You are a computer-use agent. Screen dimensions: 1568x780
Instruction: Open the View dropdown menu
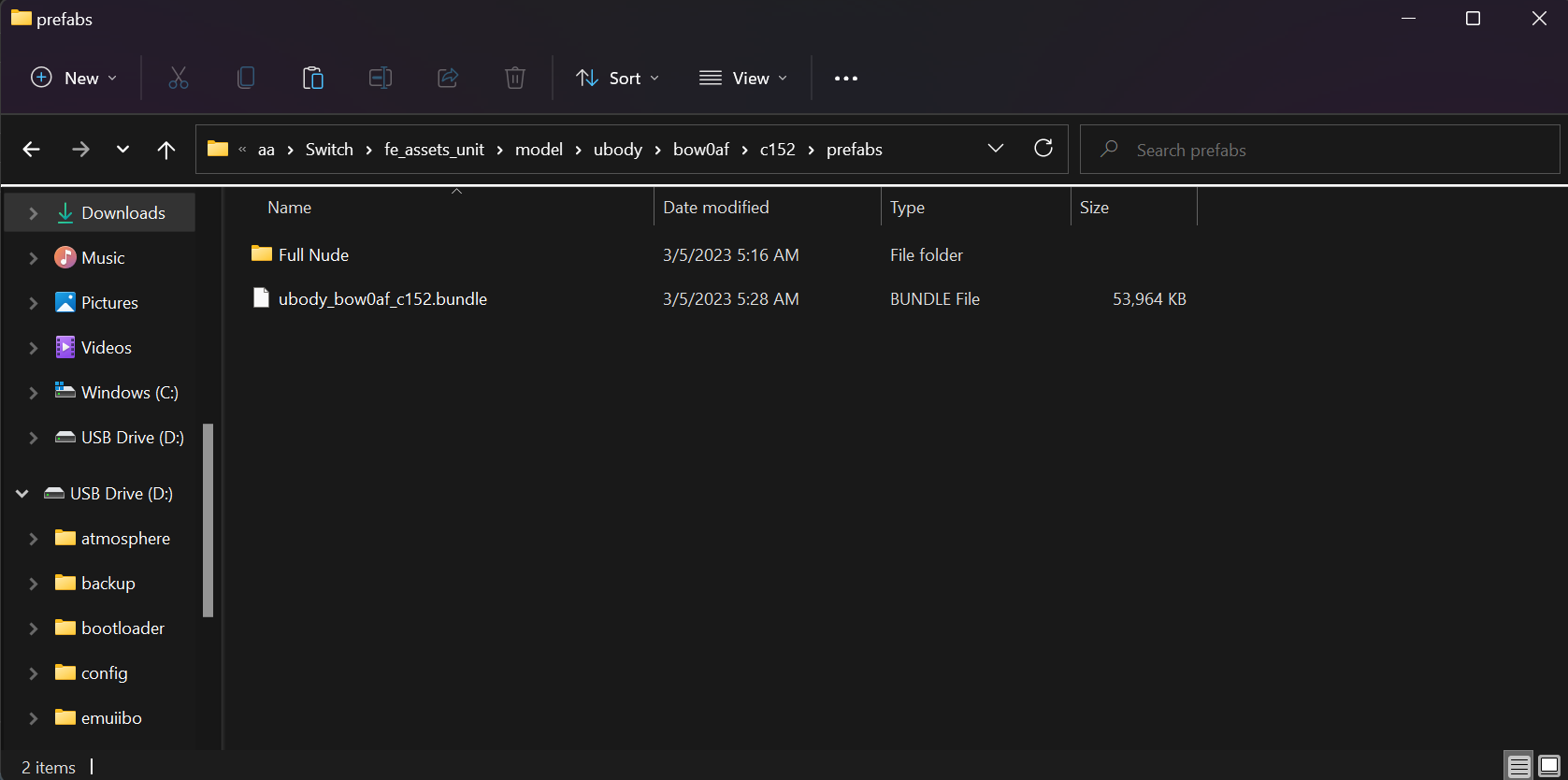point(743,79)
